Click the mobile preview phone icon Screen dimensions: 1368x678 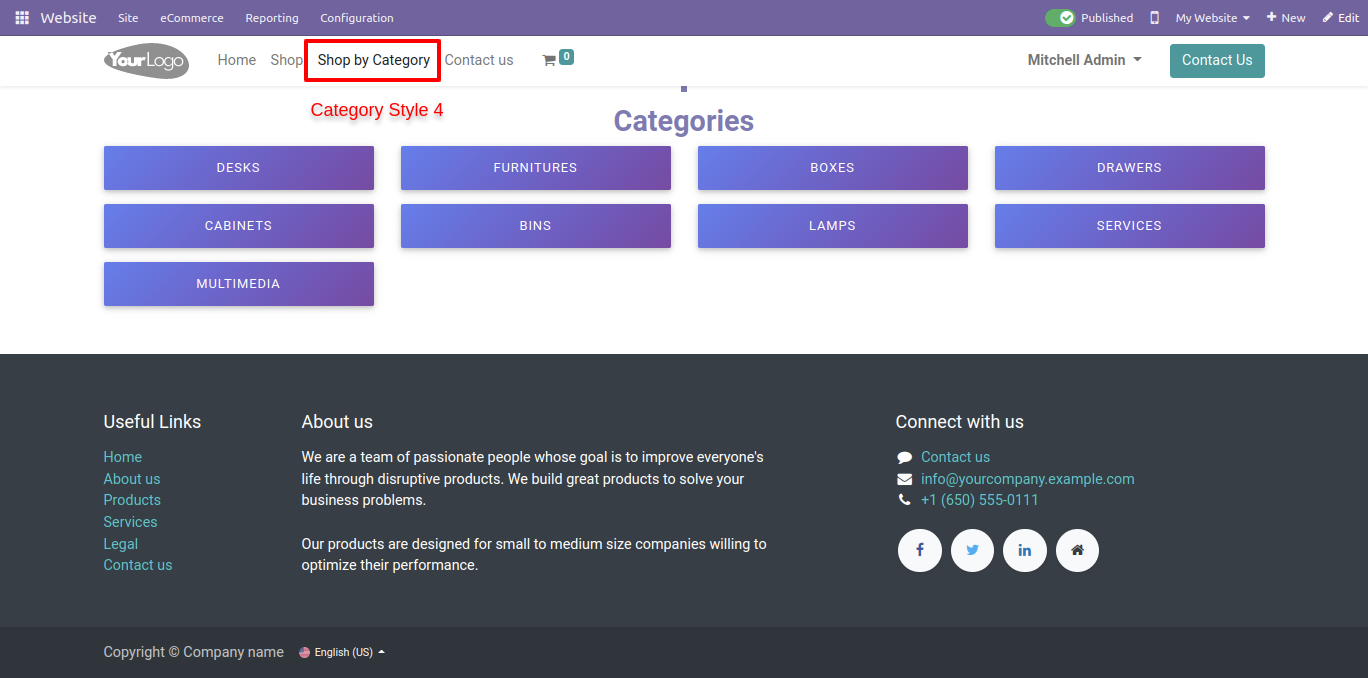click(x=1155, y=18)
